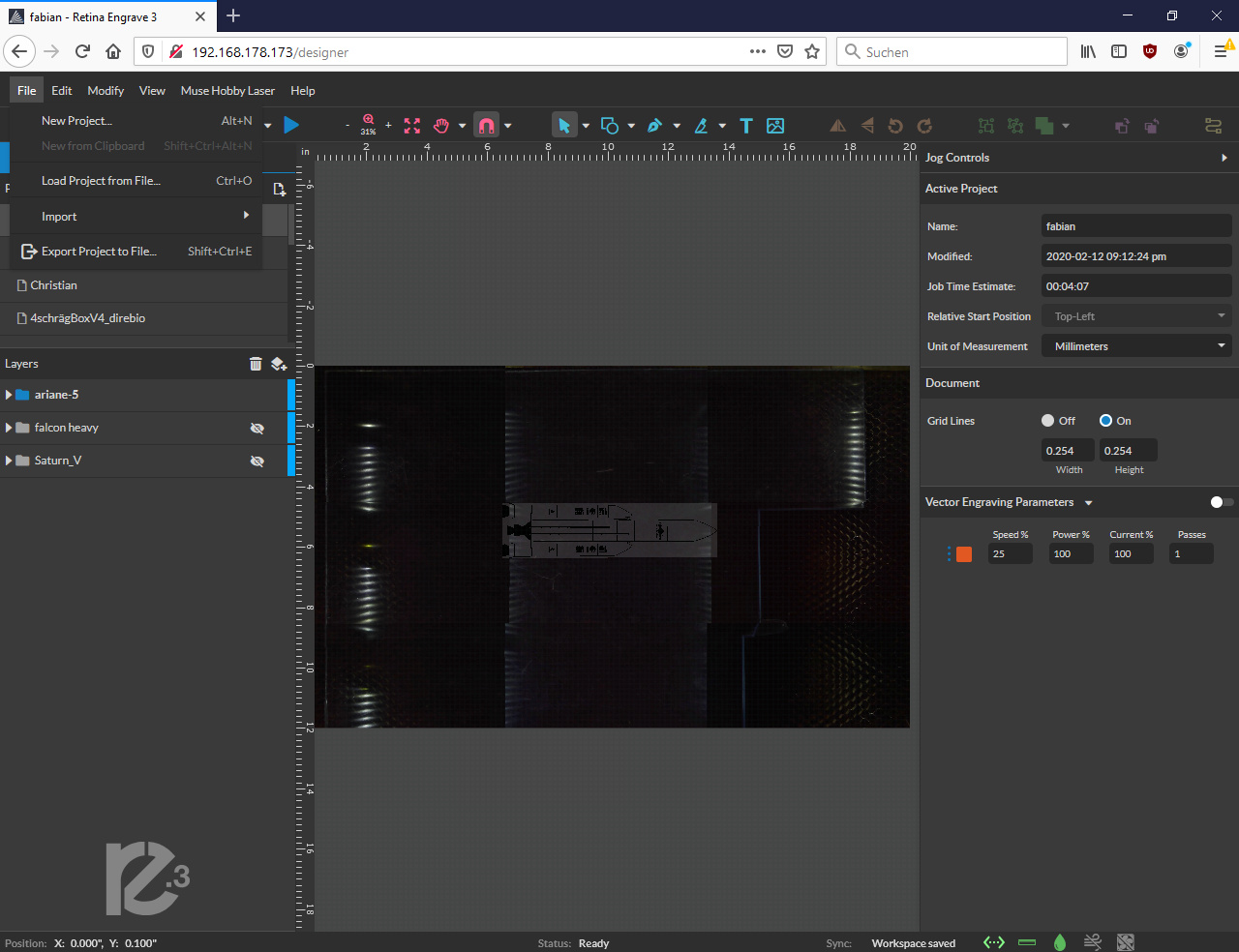
Task: Click the ungroup objects icon
Action: click(x=1015, y=126)
